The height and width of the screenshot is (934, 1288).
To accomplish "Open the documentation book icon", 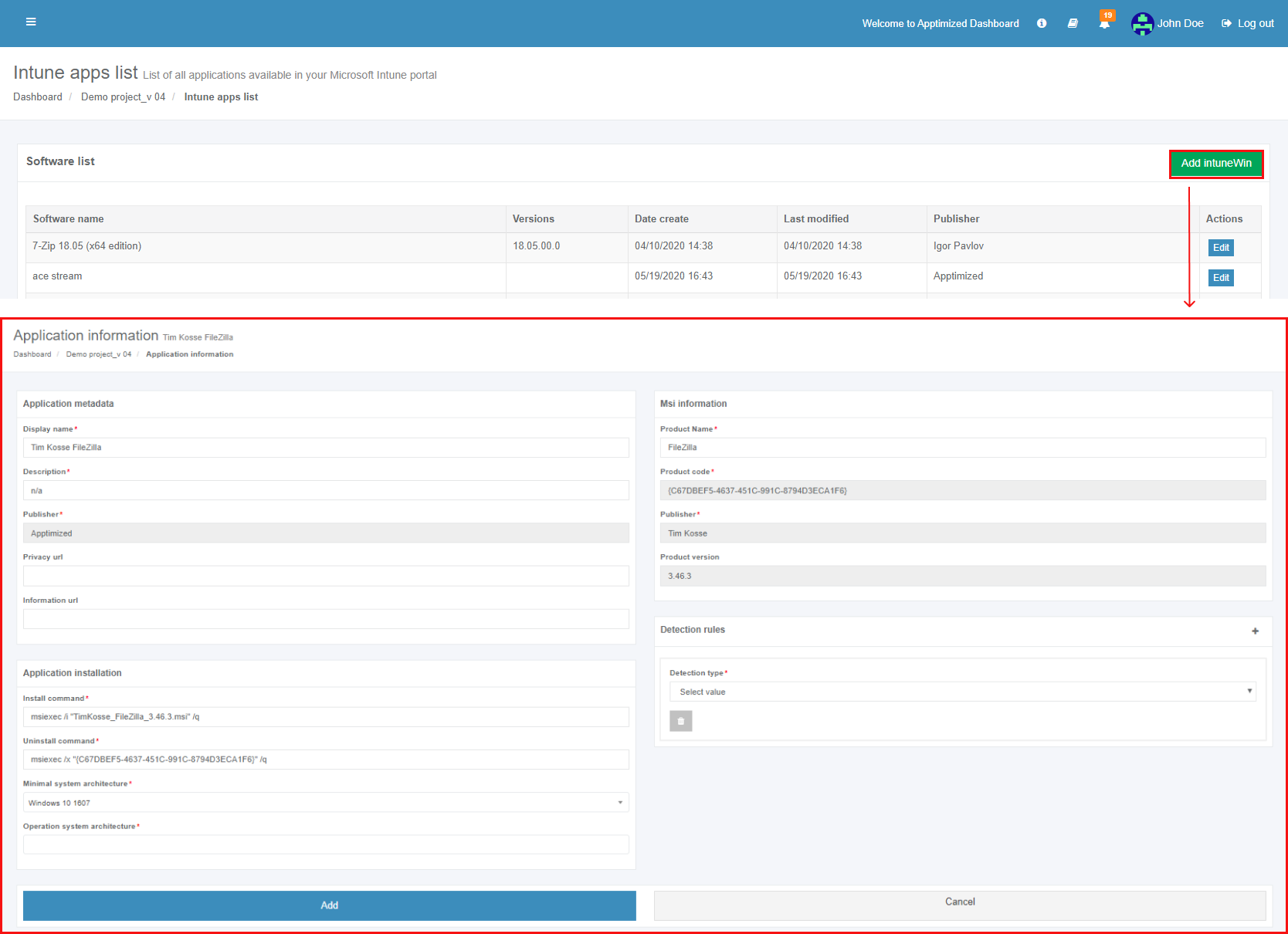I will click(x=1073, y=23).
